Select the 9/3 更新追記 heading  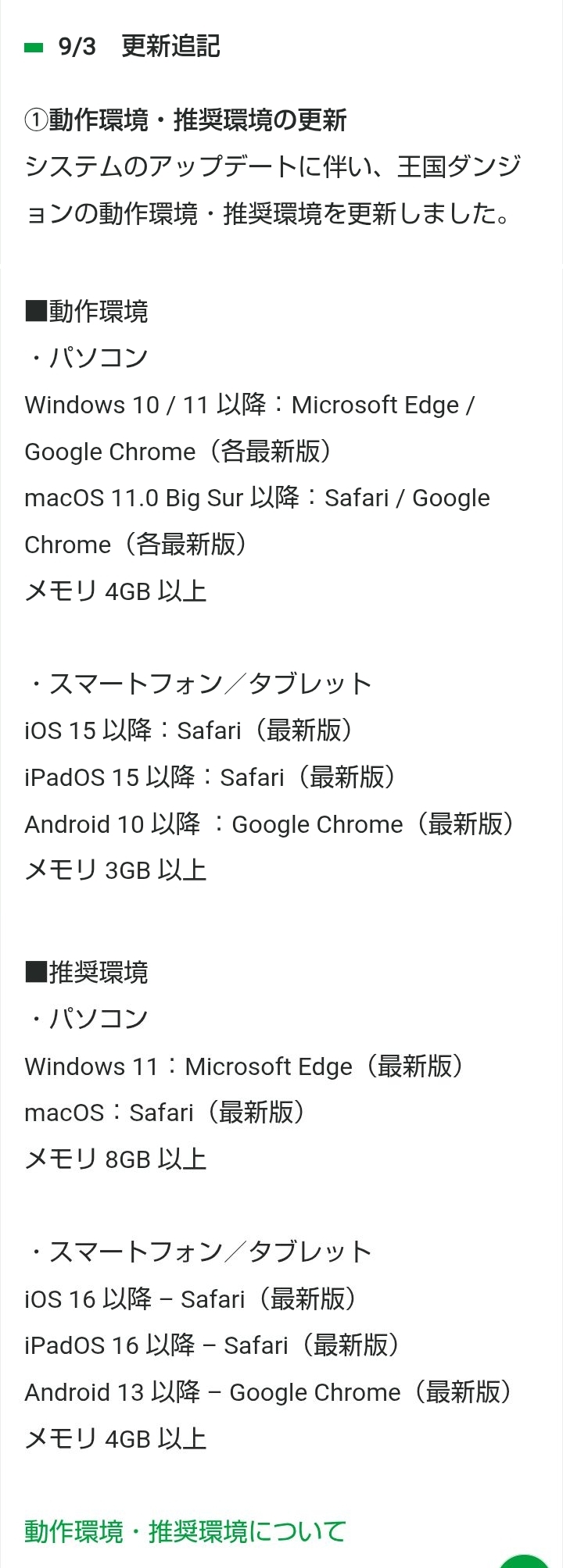(x=139, y=47)
